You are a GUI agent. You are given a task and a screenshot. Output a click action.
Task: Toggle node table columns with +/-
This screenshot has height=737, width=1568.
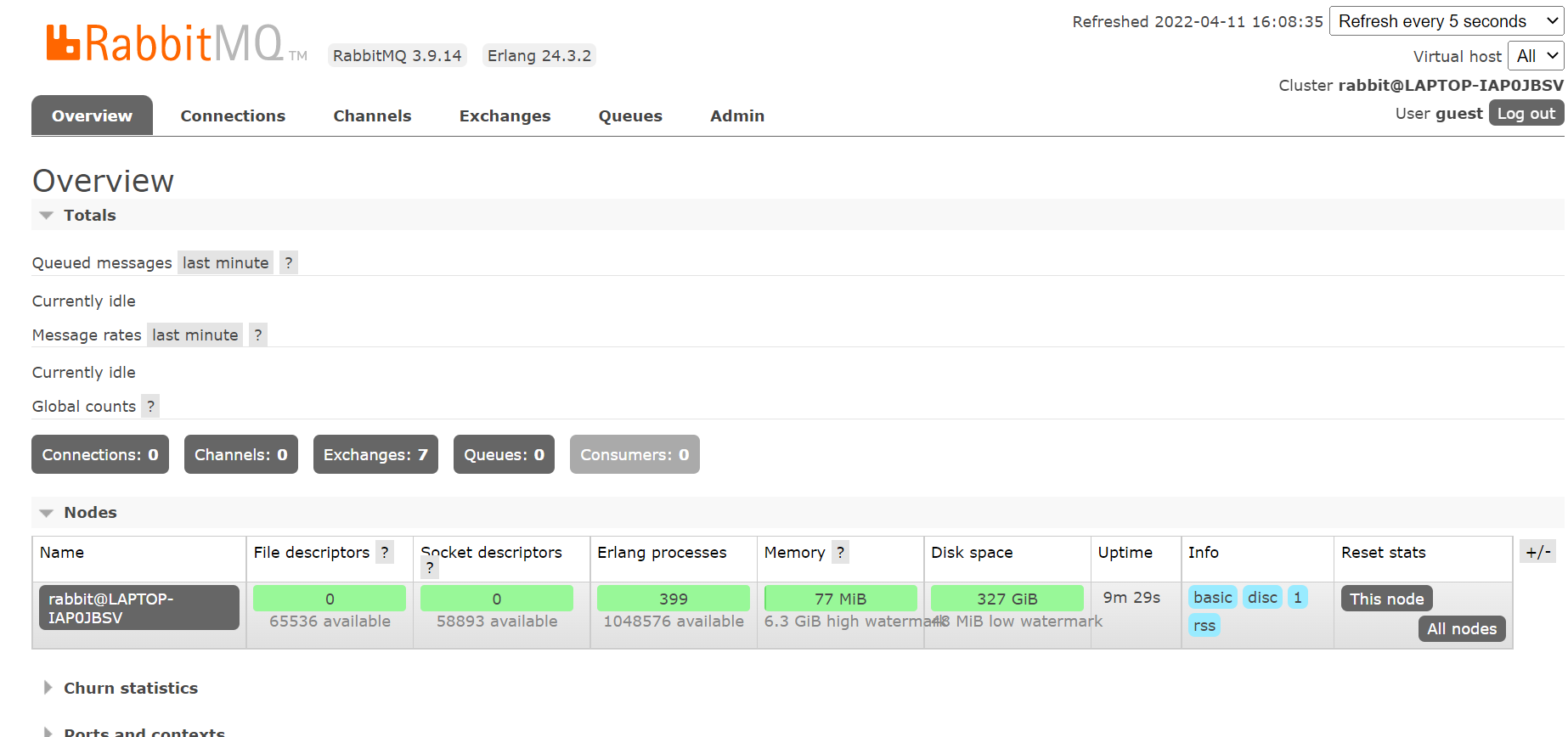point(1538,552)
